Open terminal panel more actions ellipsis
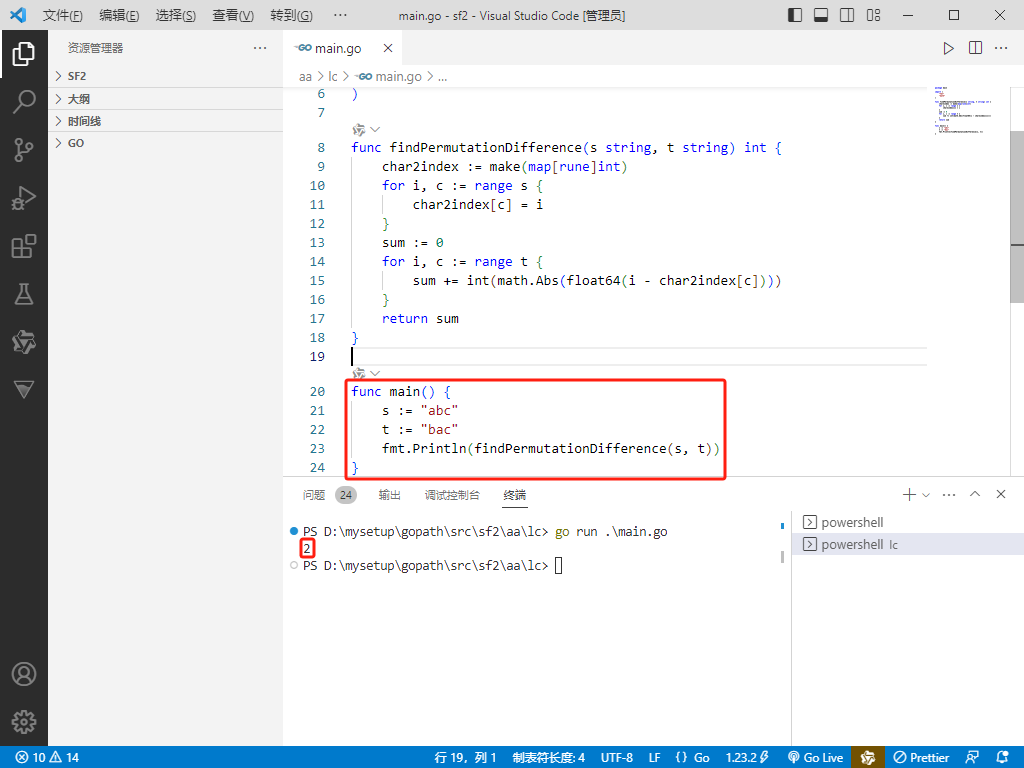 949,494
